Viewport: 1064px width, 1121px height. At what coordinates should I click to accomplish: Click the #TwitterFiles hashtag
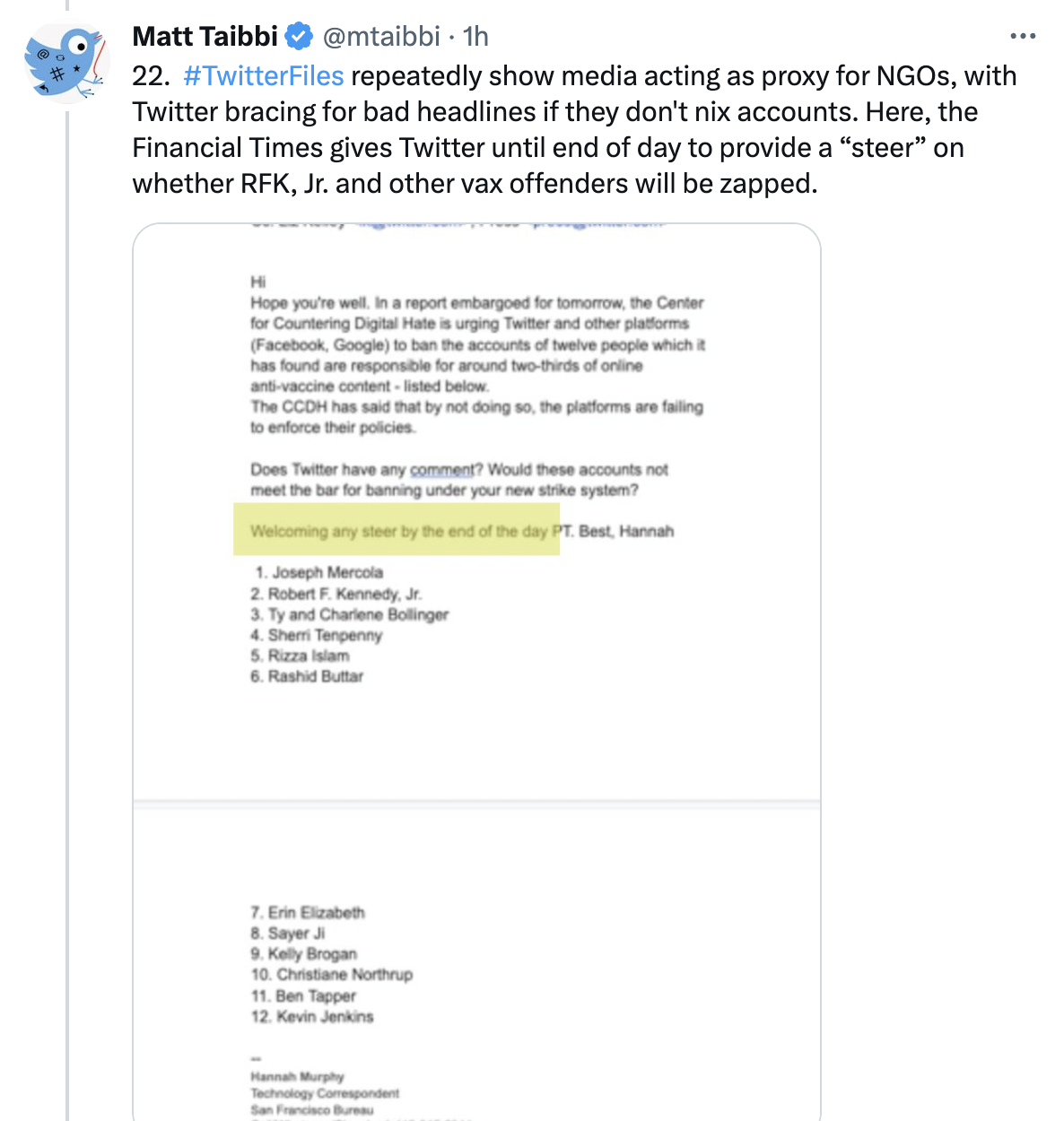coord(264,76)
